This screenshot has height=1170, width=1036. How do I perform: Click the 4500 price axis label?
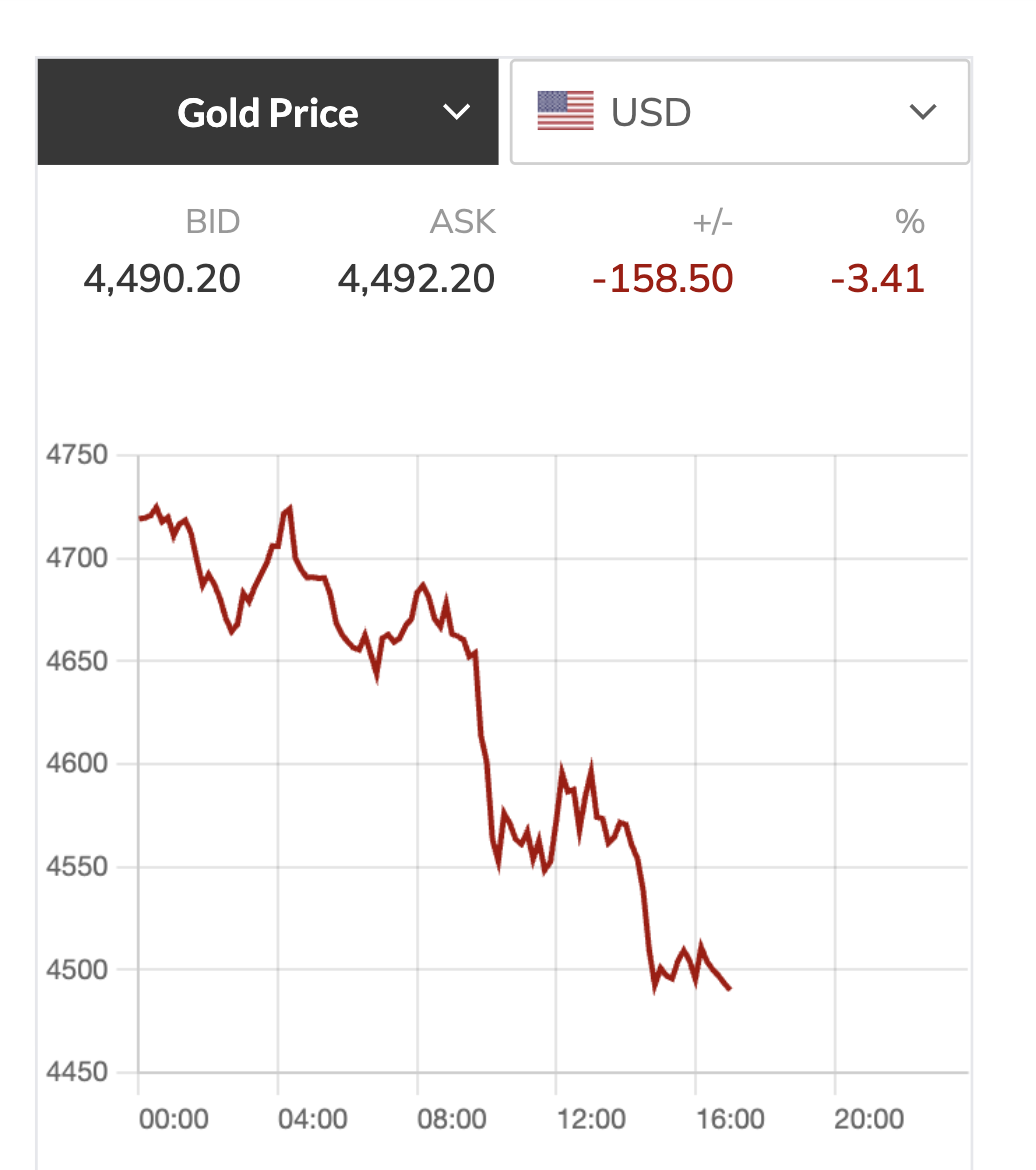[x=76, y=969]
